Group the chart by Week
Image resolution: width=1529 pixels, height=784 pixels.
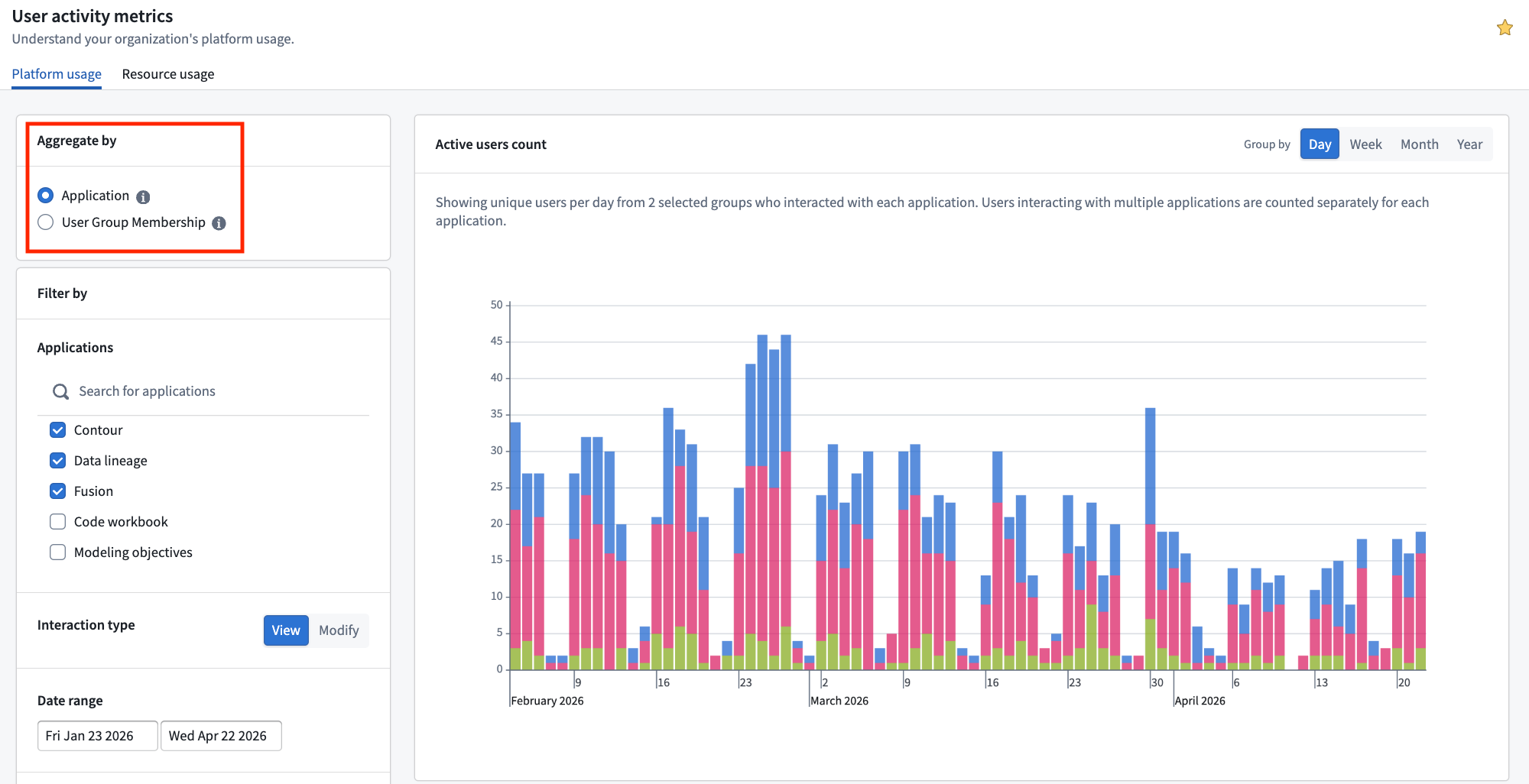(x=1365, y=144)
